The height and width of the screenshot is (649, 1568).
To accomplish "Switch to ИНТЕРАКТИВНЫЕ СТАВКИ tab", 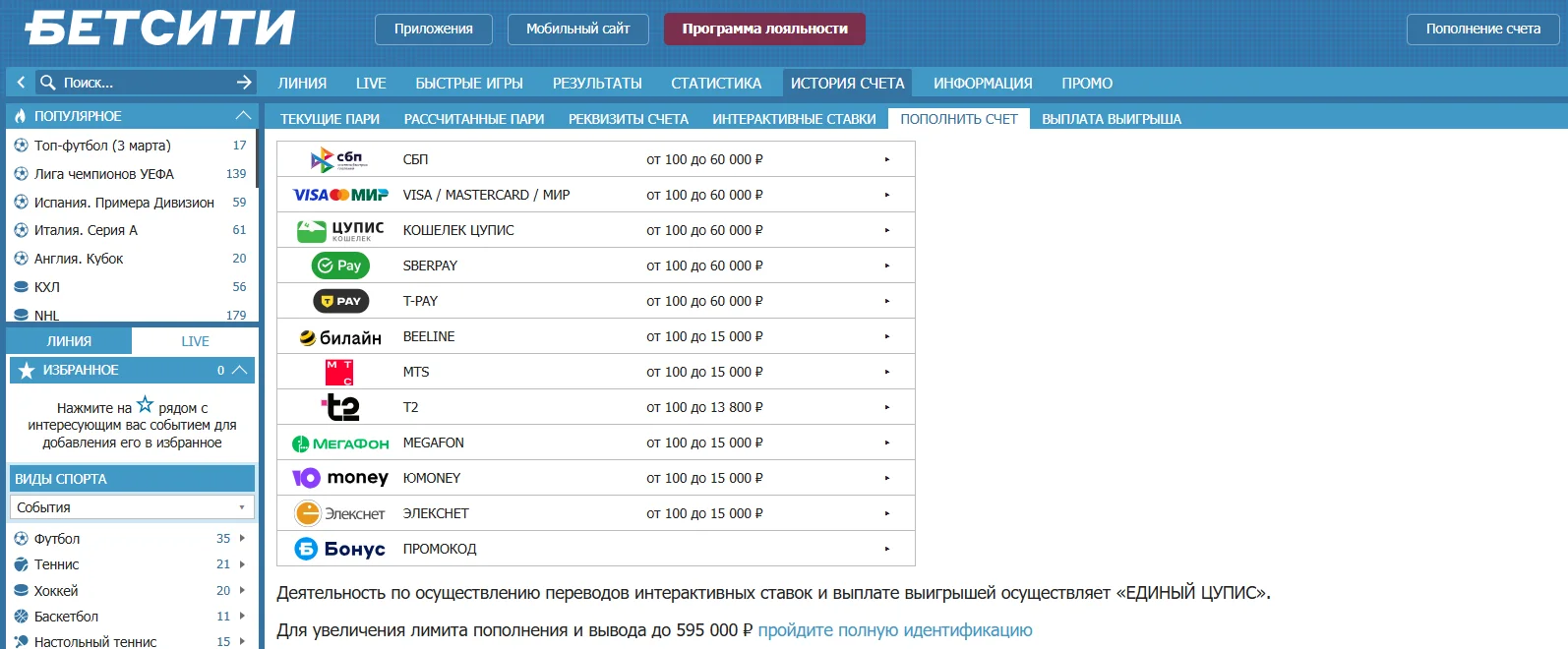I will click(x=794, y=119).
